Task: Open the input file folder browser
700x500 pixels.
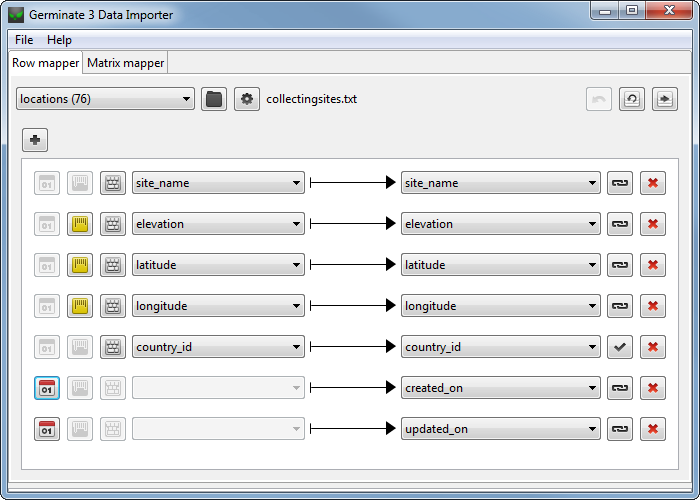Action: 214,99
